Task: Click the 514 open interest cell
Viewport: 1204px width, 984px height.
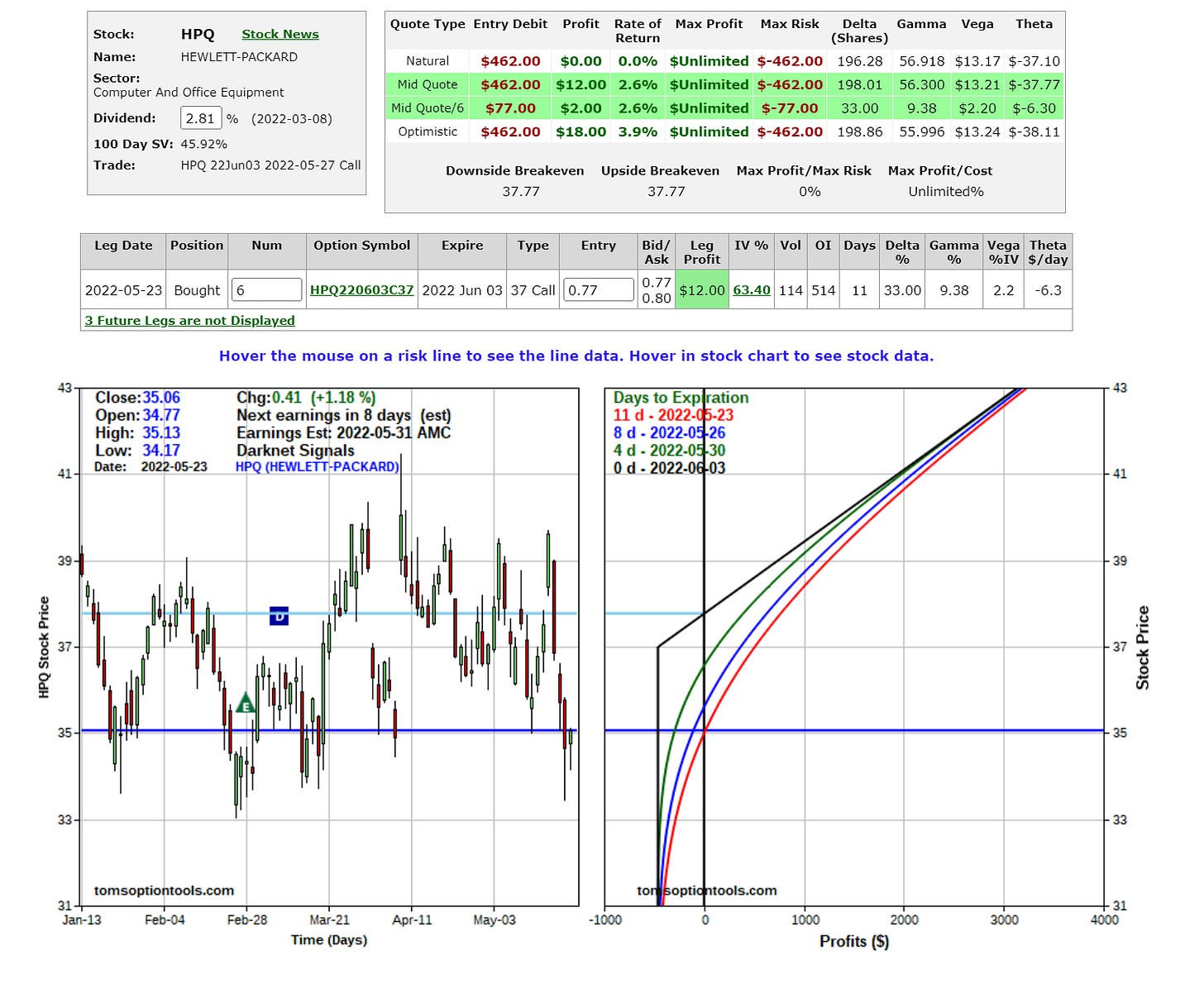Action: (823, 290)
